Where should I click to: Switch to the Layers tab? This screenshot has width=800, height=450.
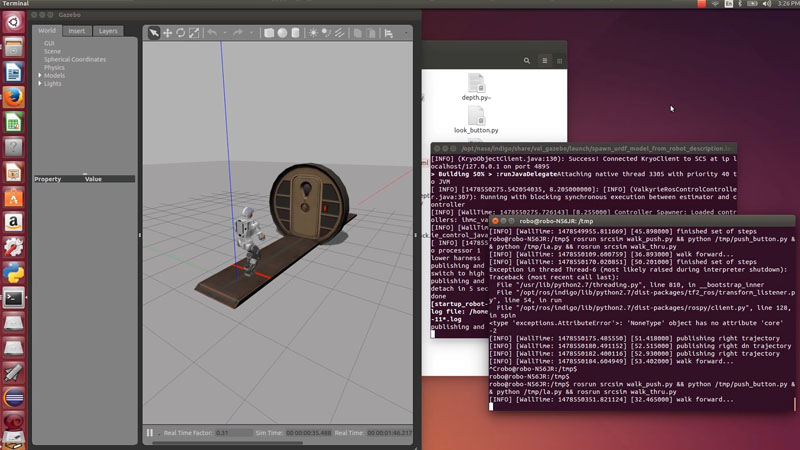[107, 31]
